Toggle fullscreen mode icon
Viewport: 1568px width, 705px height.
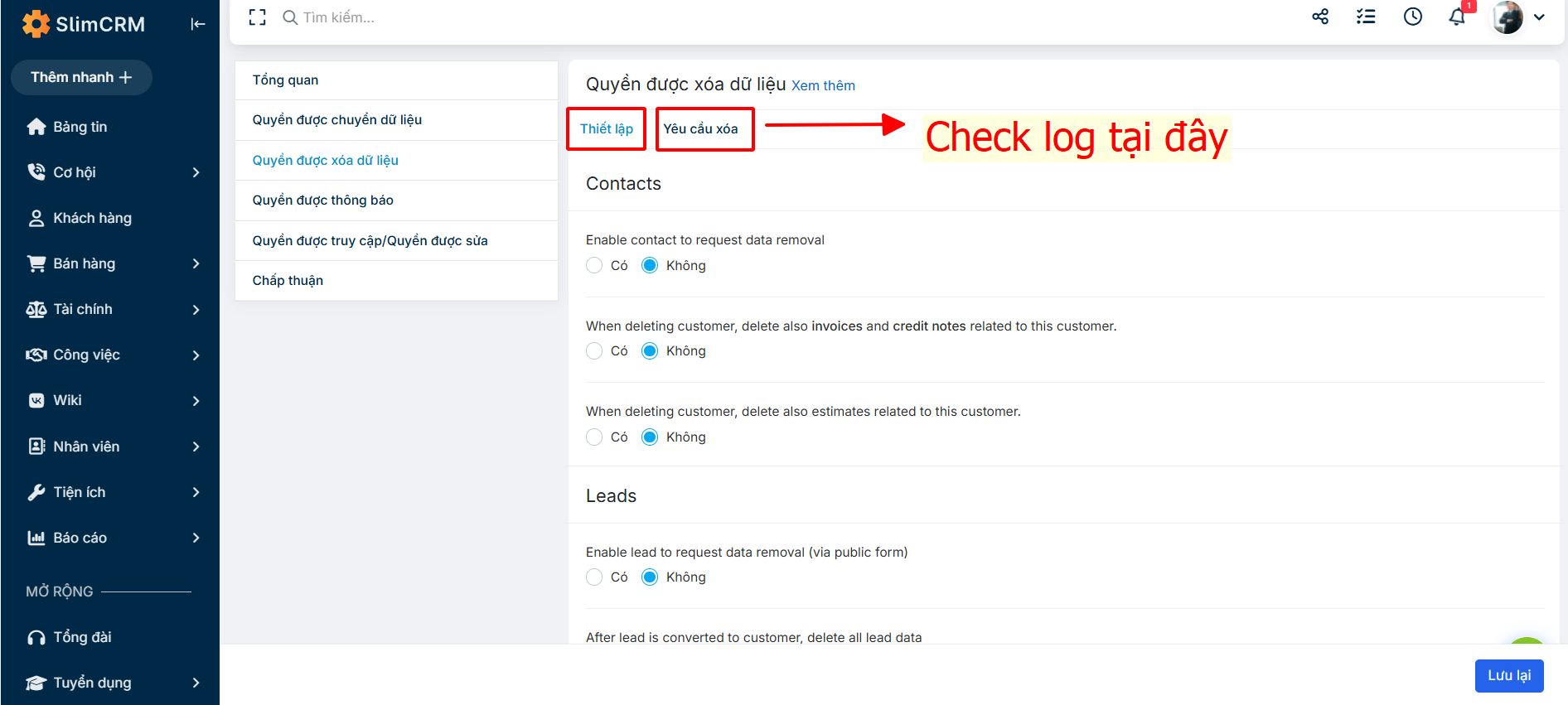[x=258, y=17]
